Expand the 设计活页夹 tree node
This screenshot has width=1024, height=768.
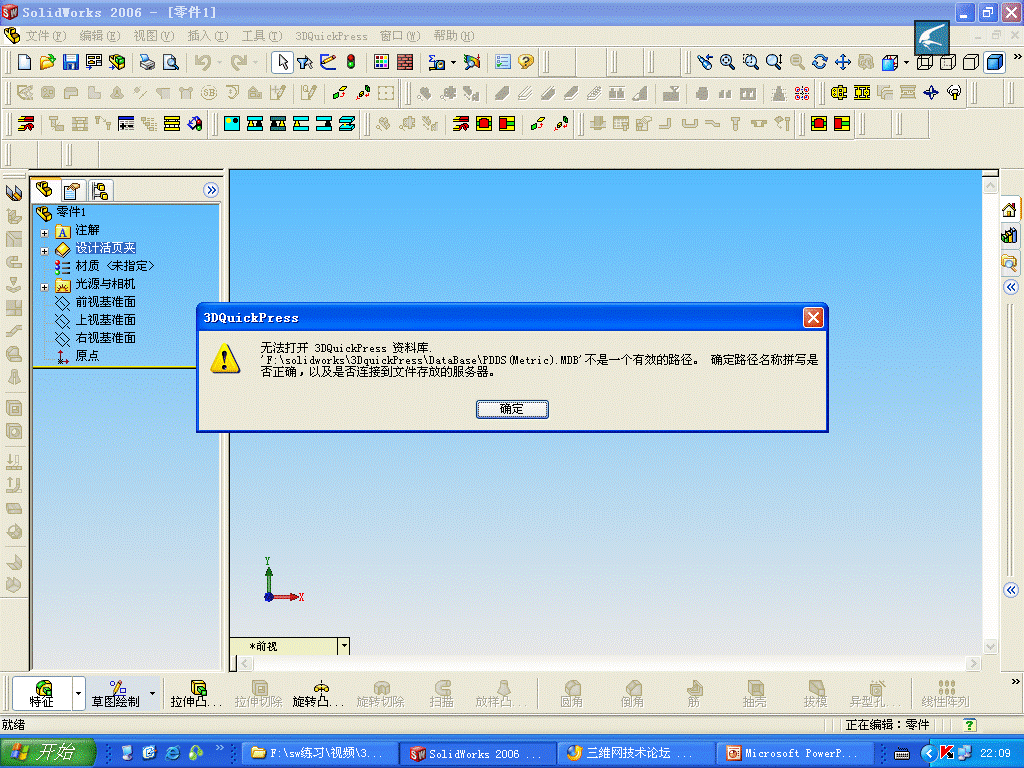(44, 251)
